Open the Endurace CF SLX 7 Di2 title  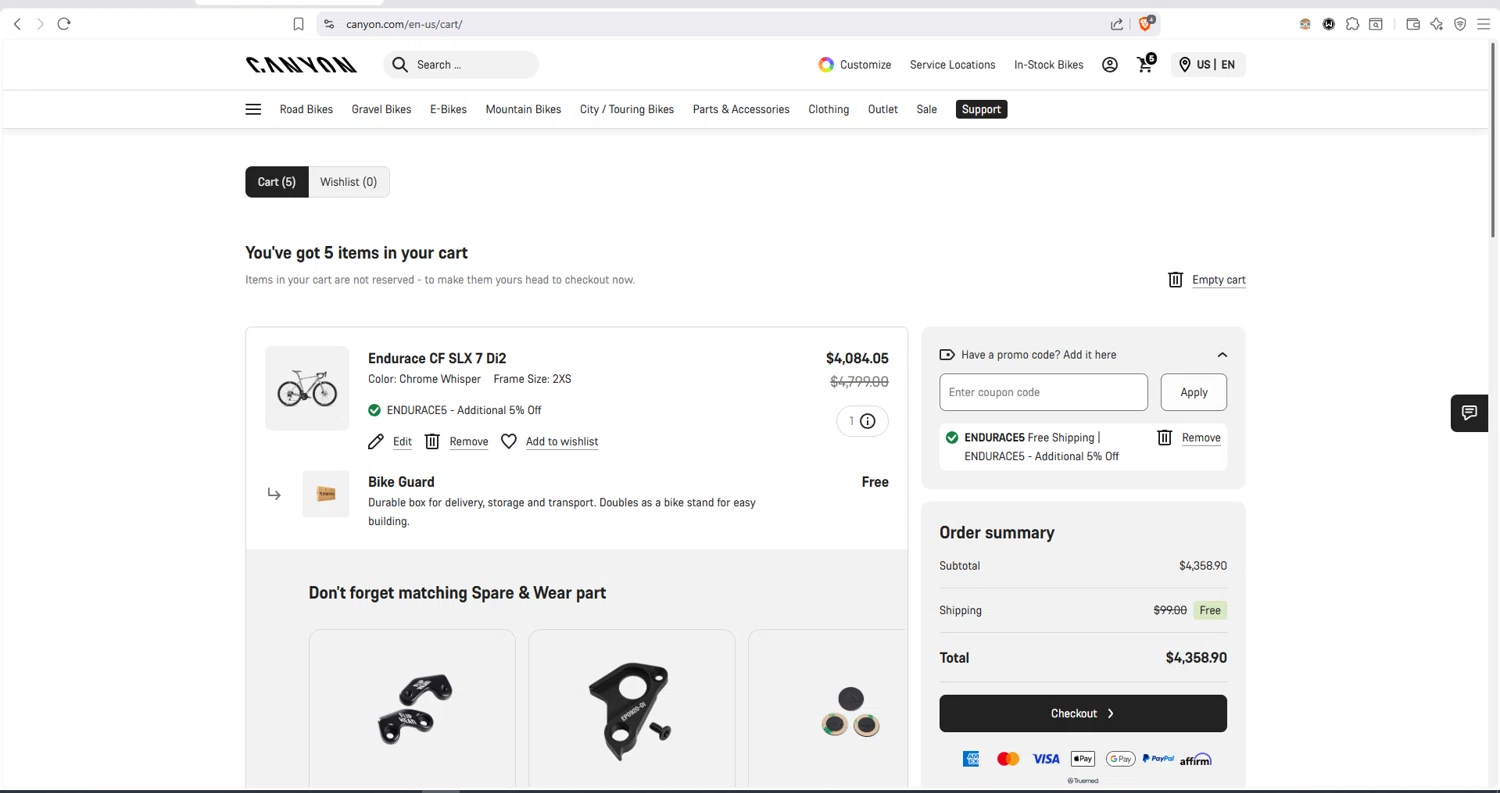(x=437, y=358)
